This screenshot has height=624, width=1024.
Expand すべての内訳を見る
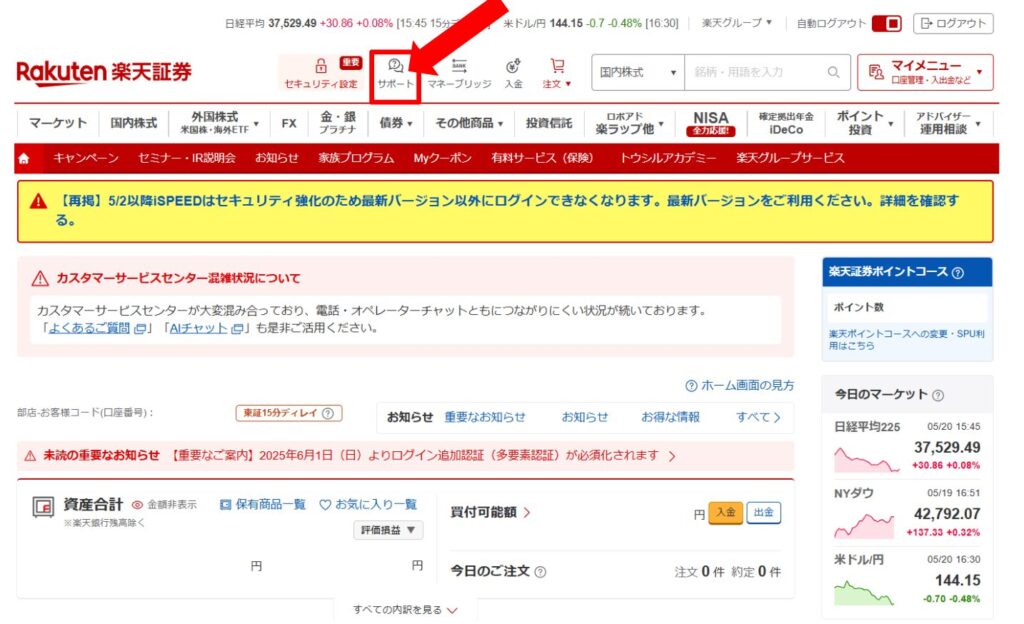click(405, 610)
